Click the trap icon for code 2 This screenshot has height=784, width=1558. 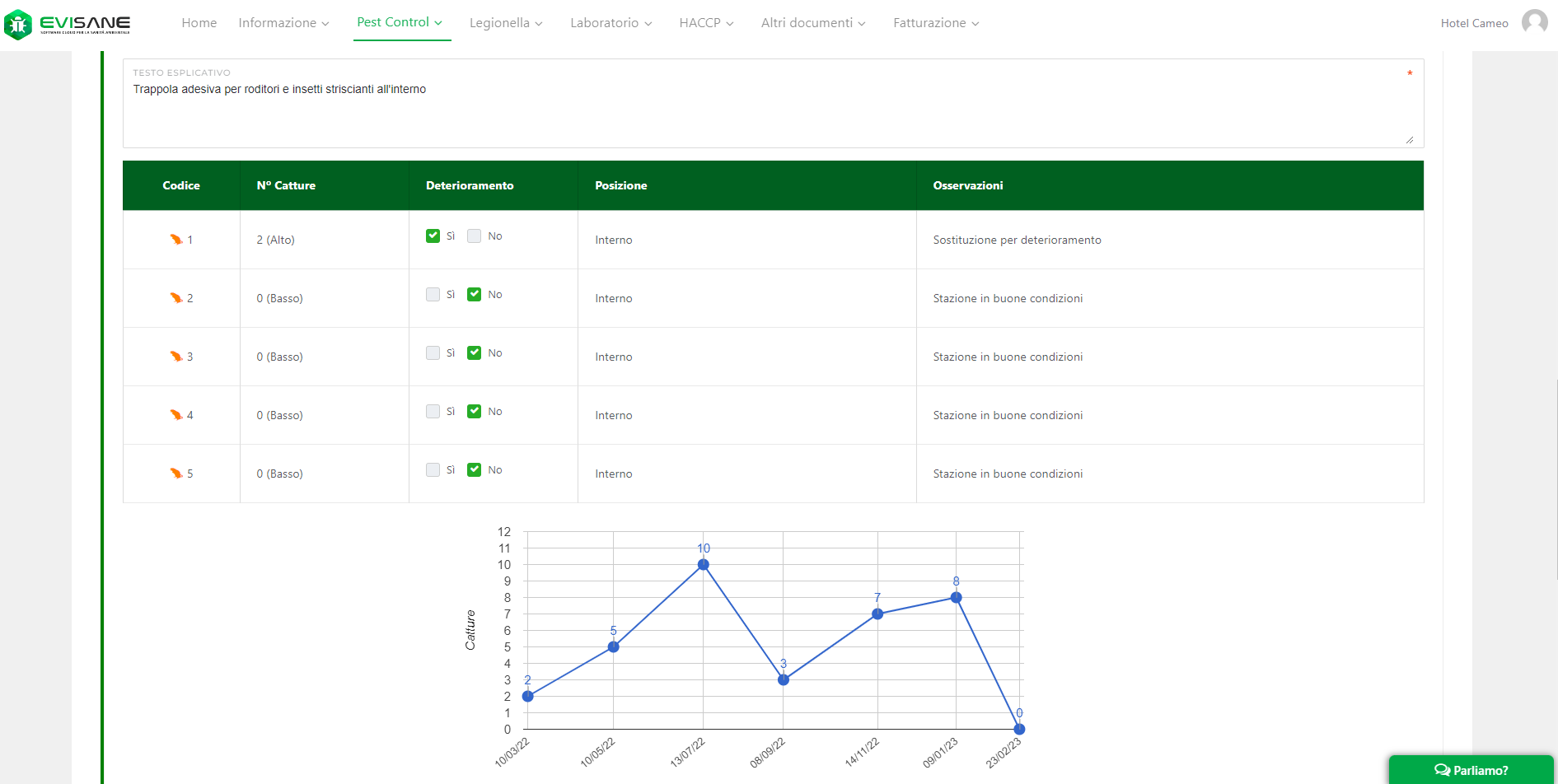click(x=175, y=298)
